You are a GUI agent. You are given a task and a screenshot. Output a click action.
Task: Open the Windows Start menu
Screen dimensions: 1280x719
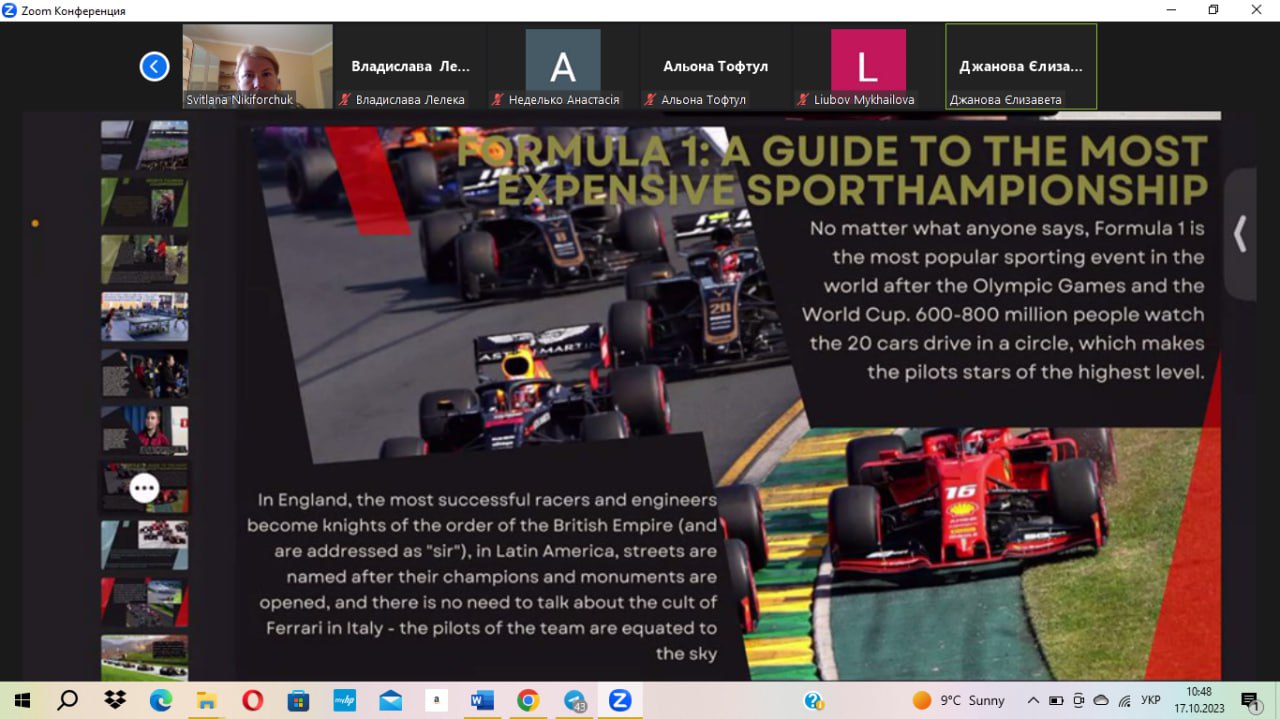point(22,701)
